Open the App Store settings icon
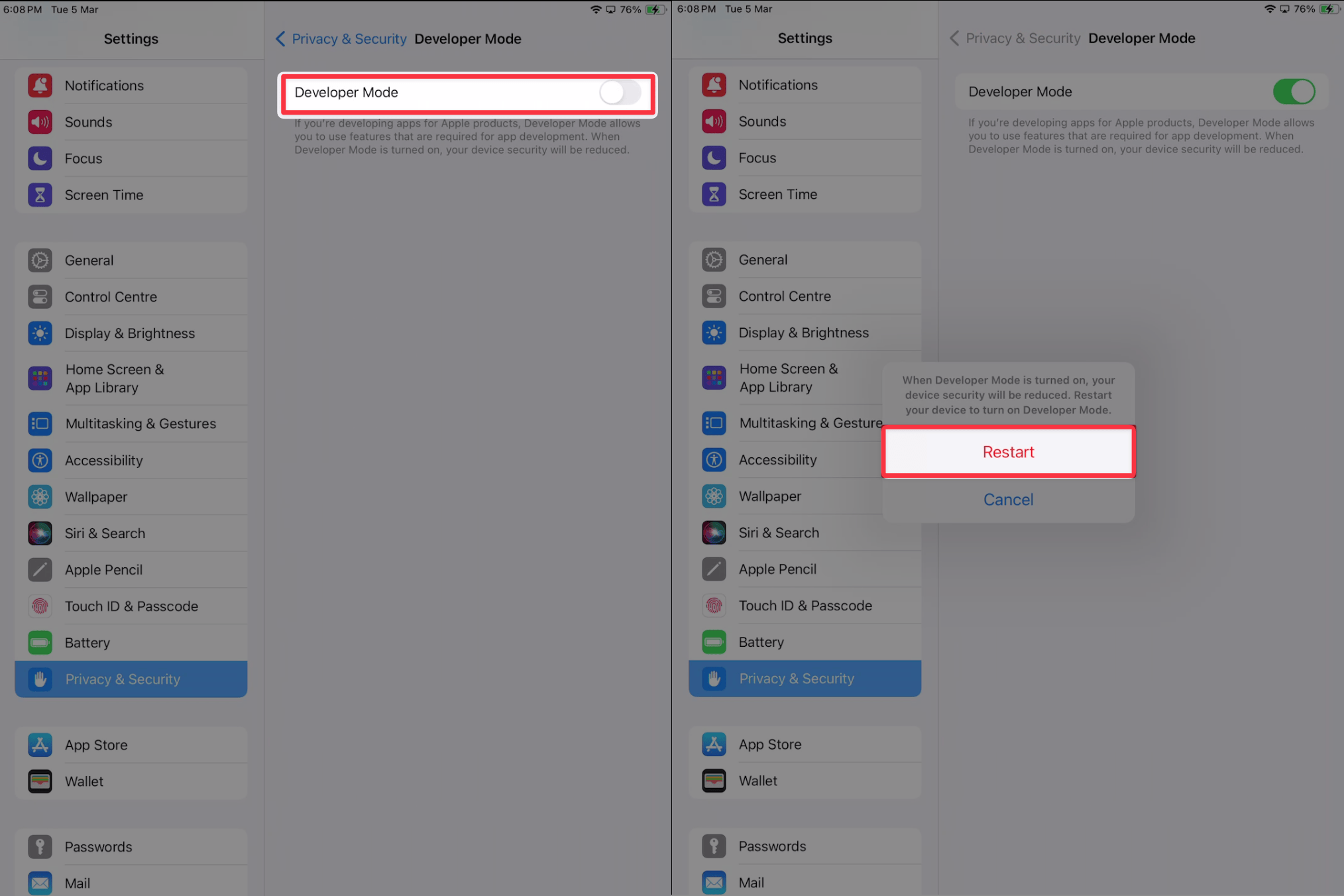The image size is (1344, 896). [x=40, y=744]
